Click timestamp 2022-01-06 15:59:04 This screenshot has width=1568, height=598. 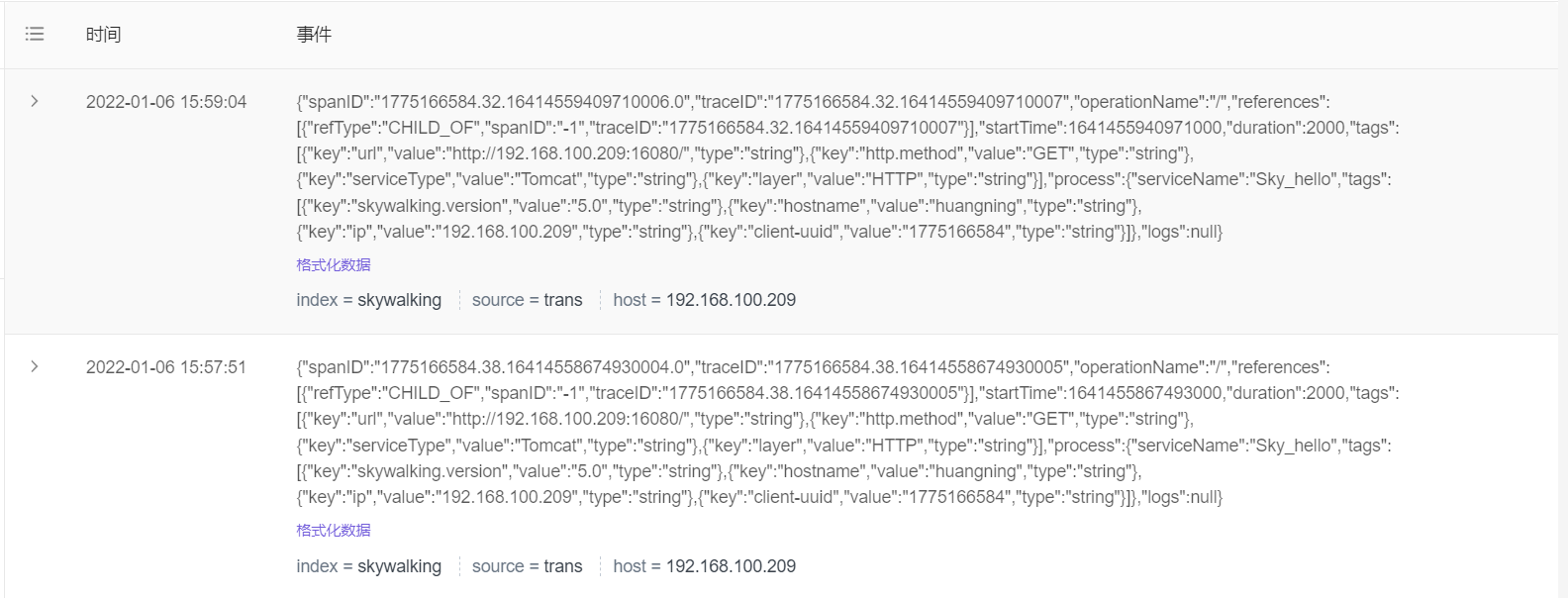click(x=166, y=102)
